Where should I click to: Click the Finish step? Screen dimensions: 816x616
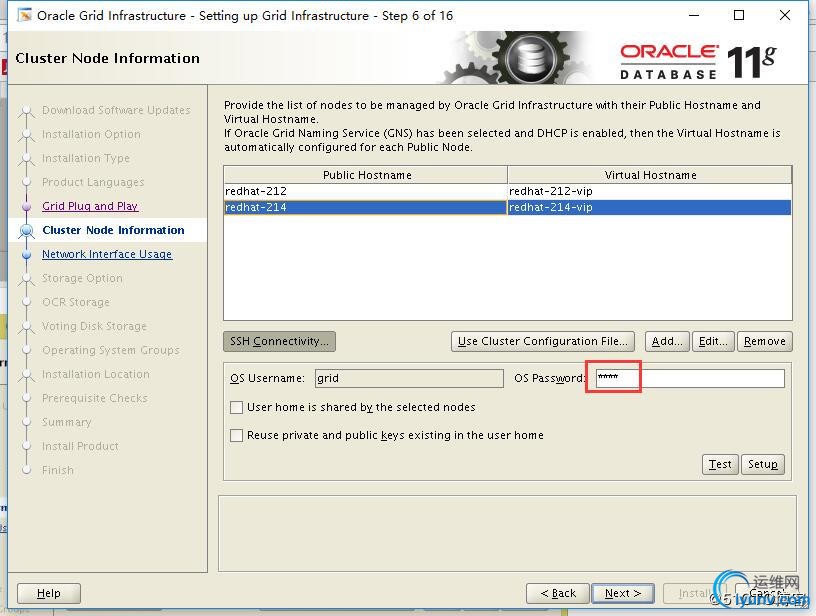[58, 470]
